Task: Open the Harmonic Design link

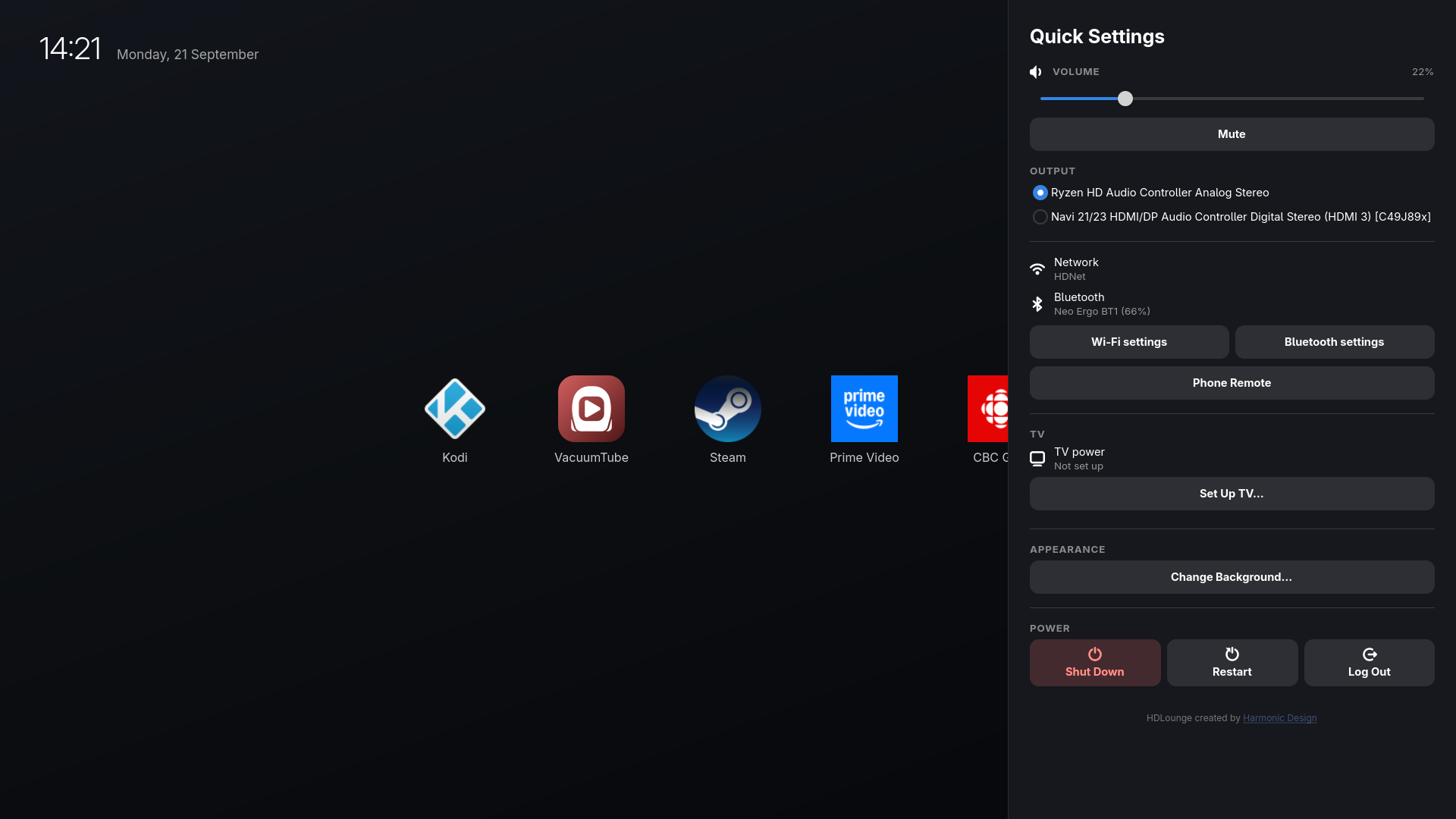Action: click(x=1279, y=718)
